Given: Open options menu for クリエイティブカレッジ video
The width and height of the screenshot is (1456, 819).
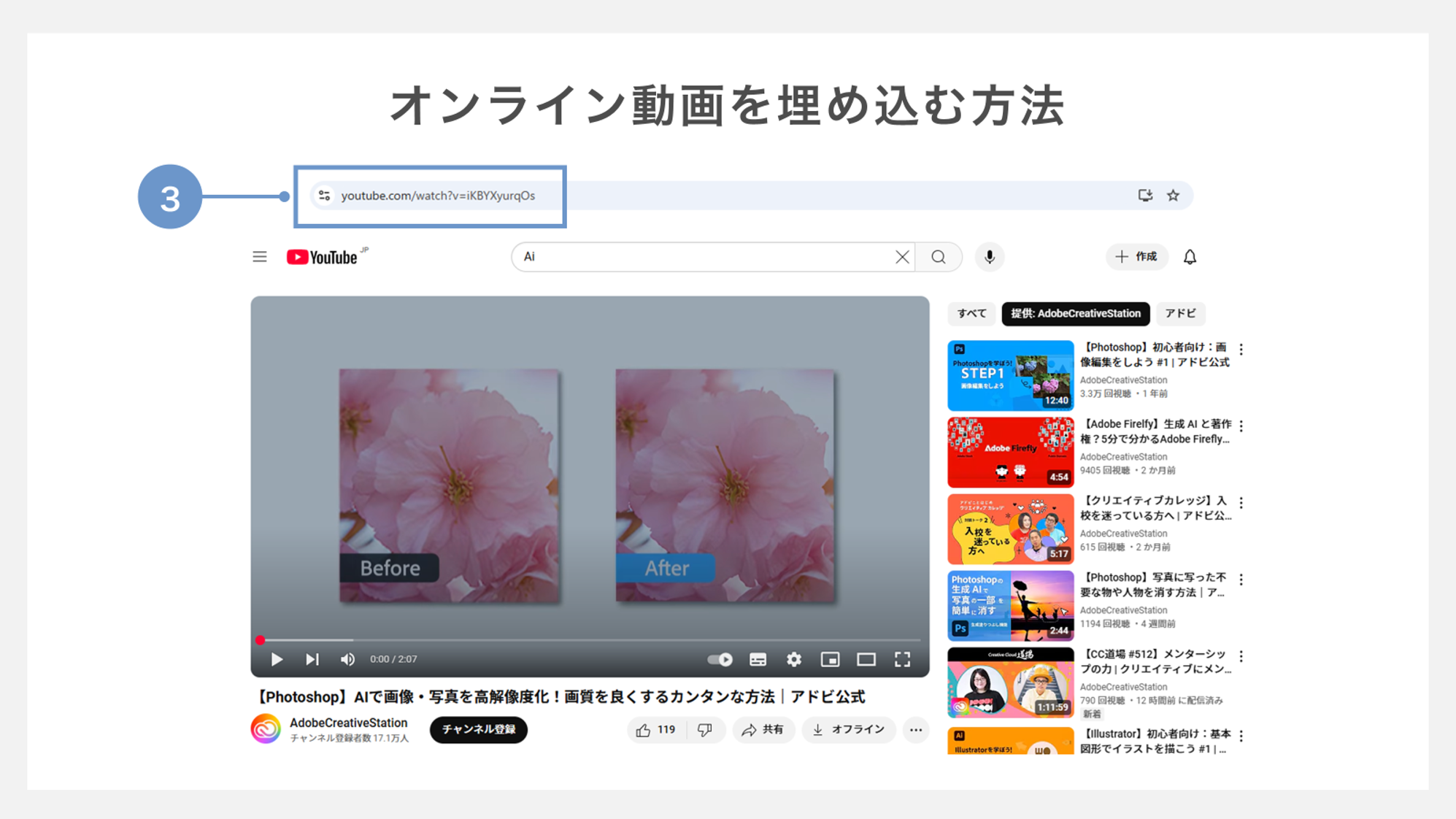Looking at the screenshot, I should [x=1241, y=503].
